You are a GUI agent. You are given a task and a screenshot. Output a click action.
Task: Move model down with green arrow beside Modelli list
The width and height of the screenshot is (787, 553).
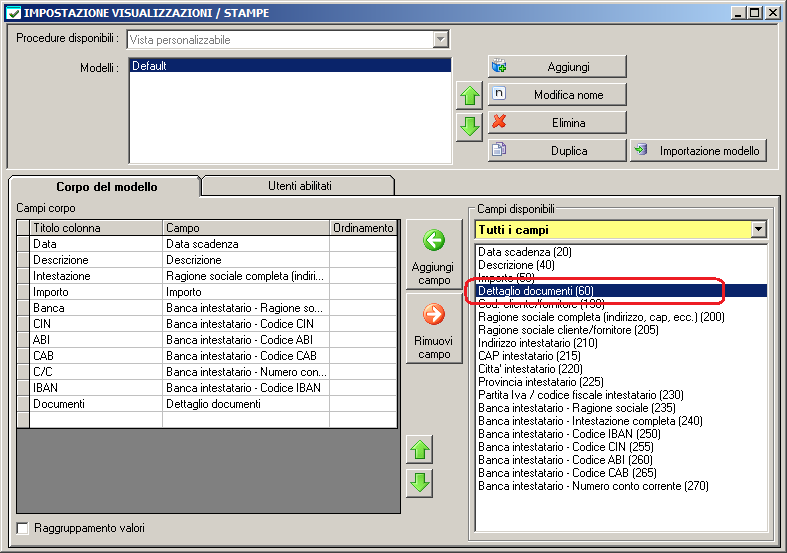469,126
